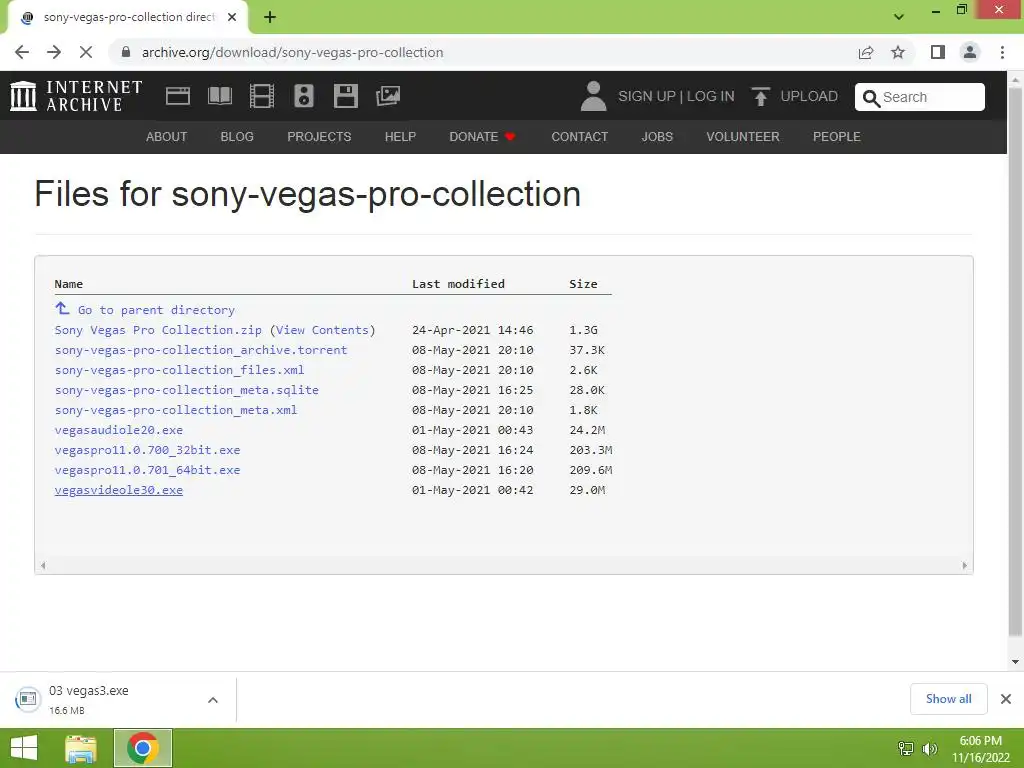Image resolution: width=1024 pixels, height=768 pixels.
Task: Click the user avatar icon beside Sign Up
Action: tap(593, 96)
